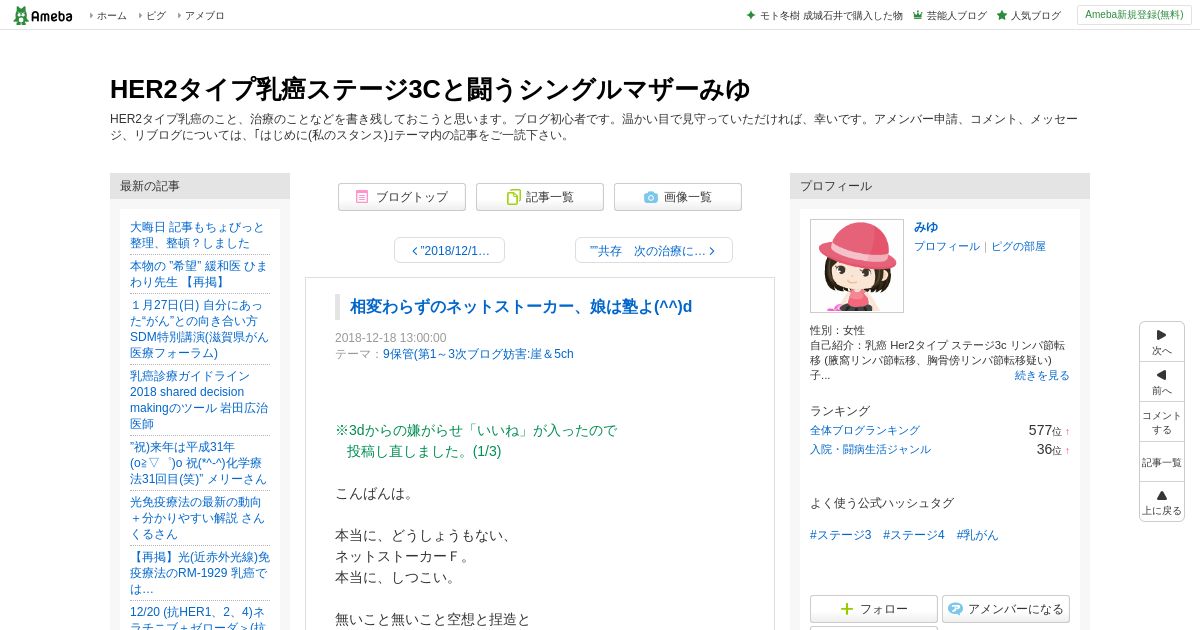Open article title 相変わらずのネットストーカー
The width and height of the screenshot is (1200, 630).
click(x=521, y=306)
